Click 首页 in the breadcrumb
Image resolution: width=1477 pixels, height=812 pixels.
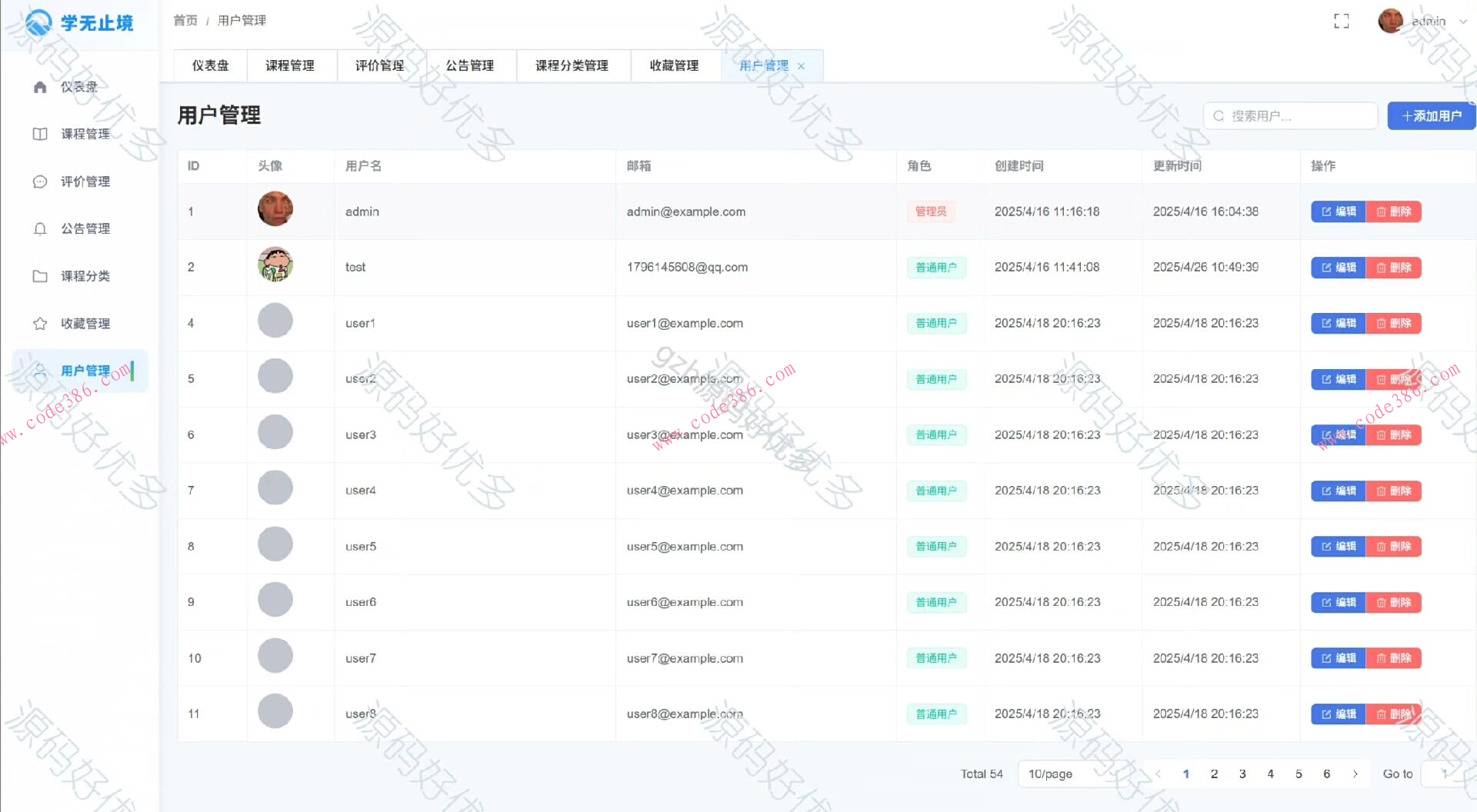click(185, 20)
